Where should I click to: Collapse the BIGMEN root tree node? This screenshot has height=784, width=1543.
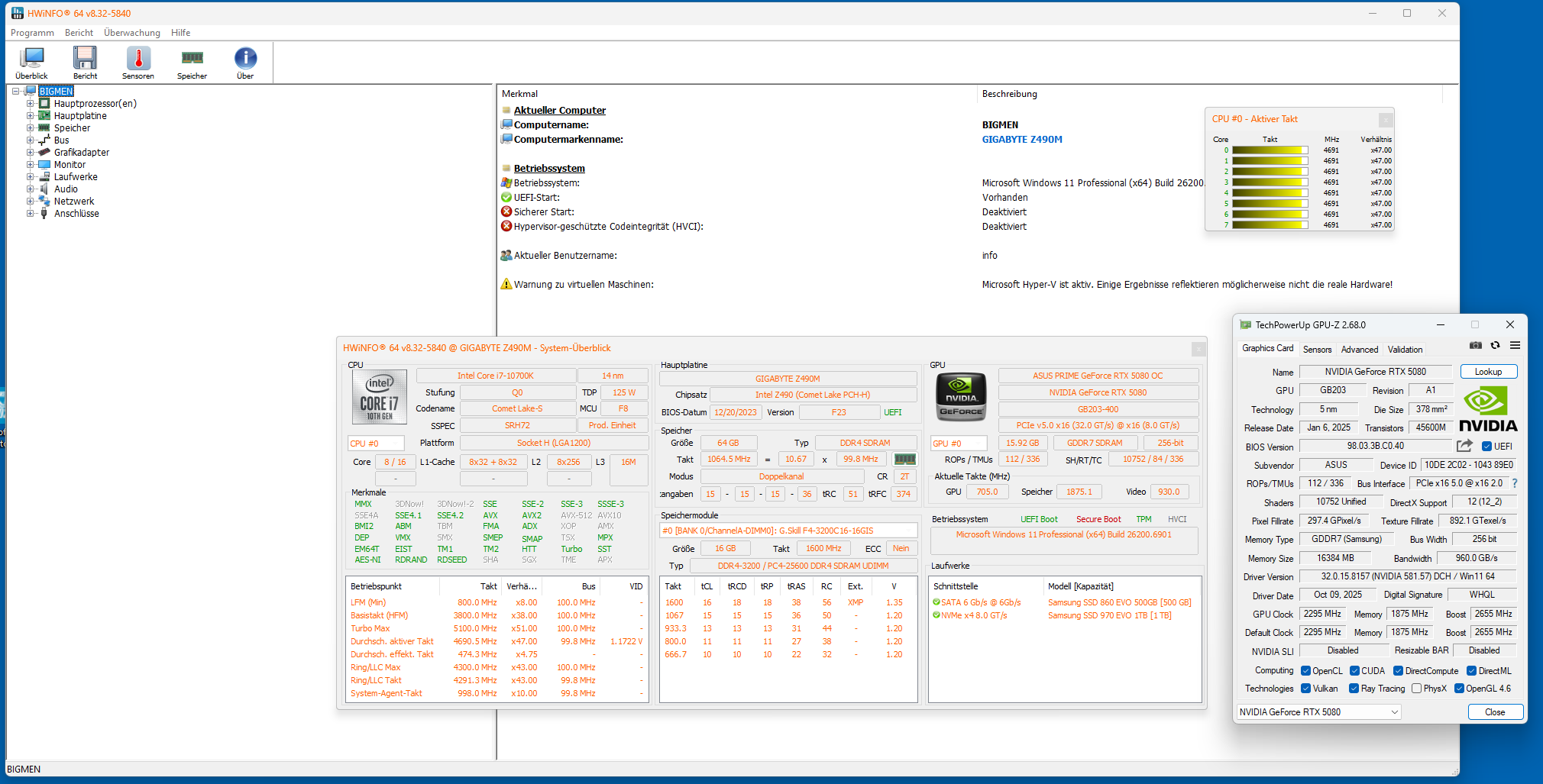pyautogui.click(x=15, y=92)
